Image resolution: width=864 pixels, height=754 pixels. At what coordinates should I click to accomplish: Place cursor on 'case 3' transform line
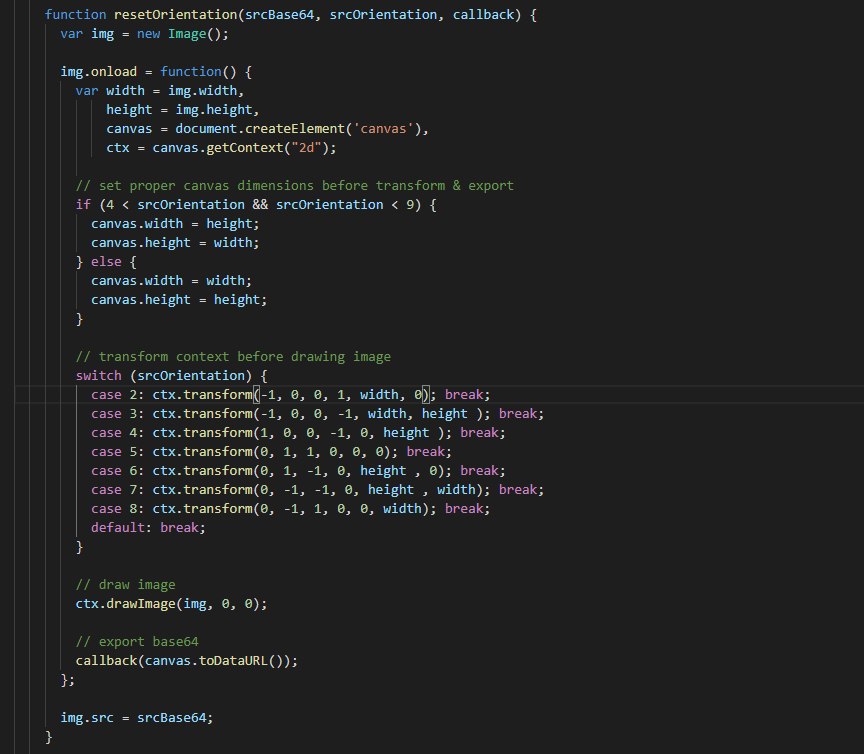click(x=317, y=414)
